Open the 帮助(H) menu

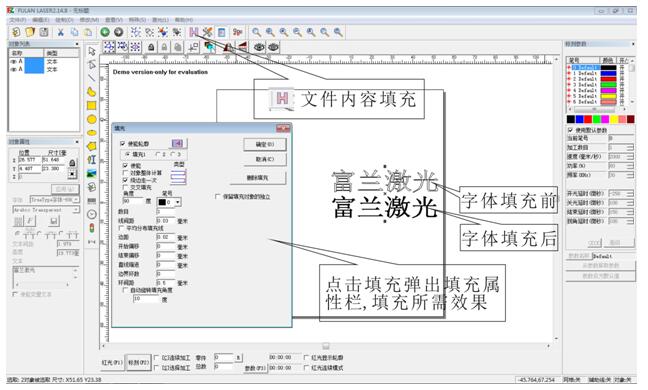(184, 20)
